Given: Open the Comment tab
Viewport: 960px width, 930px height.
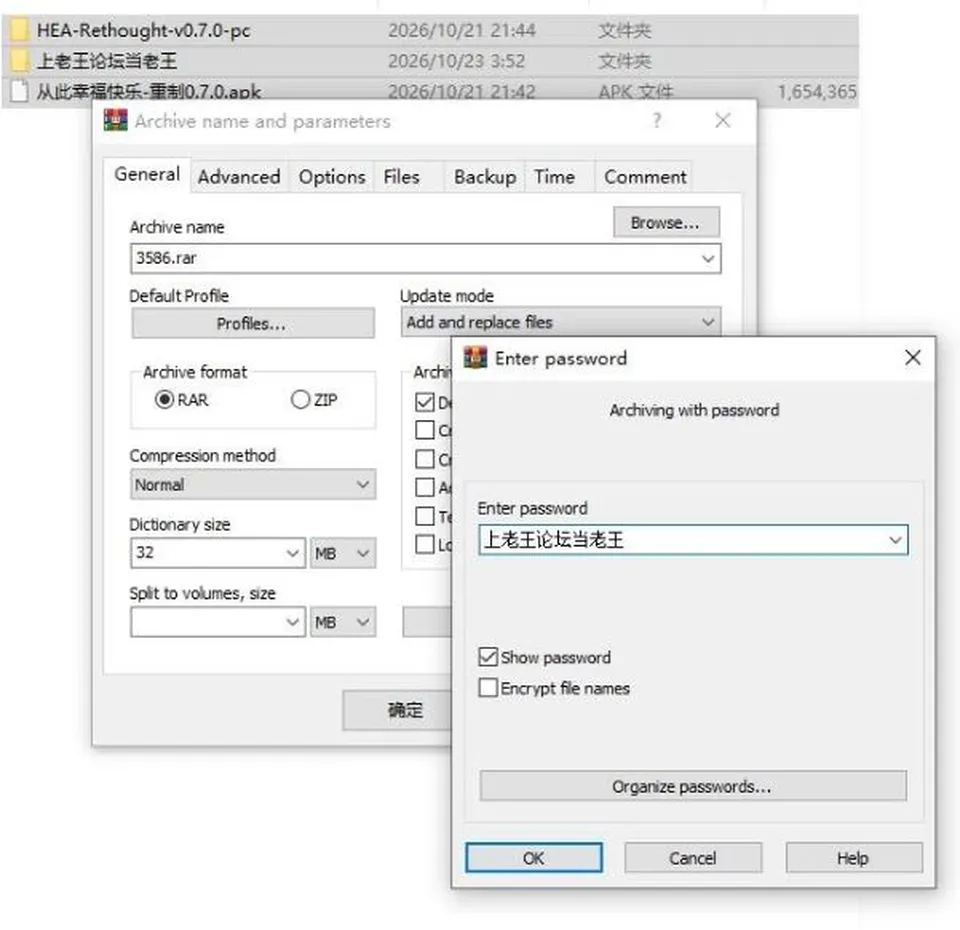Looking at the screenshot, I should coord(645,177).
